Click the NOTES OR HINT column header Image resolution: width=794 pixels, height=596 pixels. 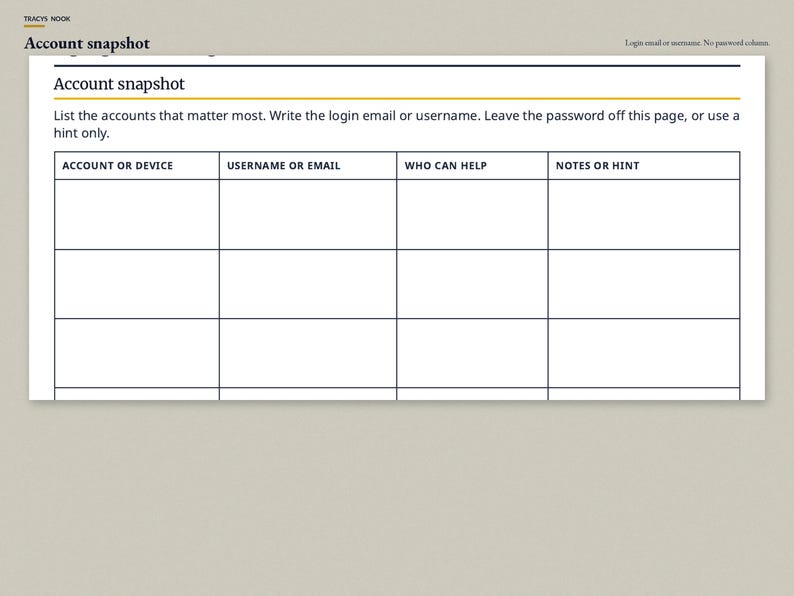tap(644, 166)
